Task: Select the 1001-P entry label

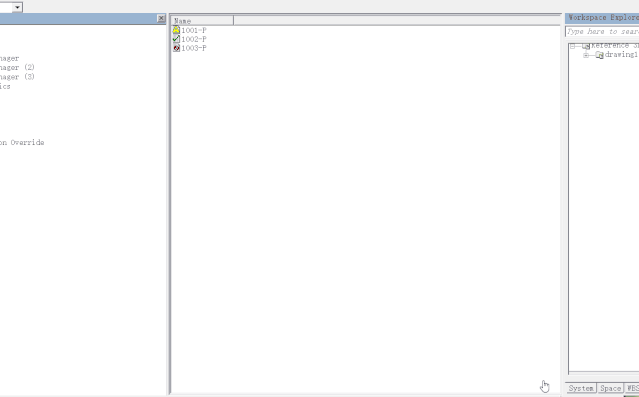Action: click(x=194, y=30)
